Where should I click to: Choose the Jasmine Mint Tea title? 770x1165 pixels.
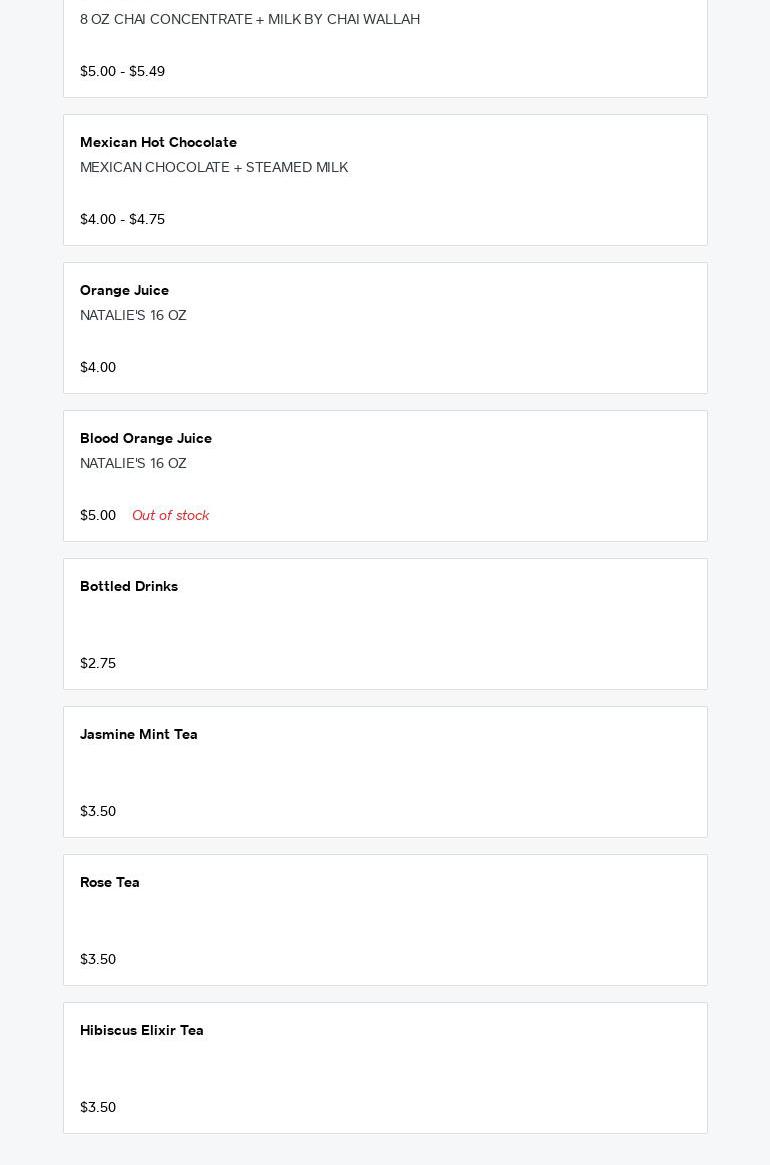139,735
